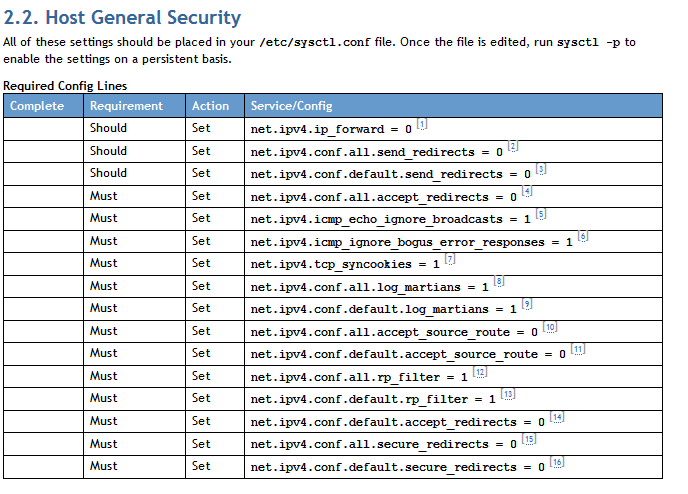Screen dimensions: 688x494
Task: Open footnote 3 for default.send_redirects
Action: click(x=541, y=170)
